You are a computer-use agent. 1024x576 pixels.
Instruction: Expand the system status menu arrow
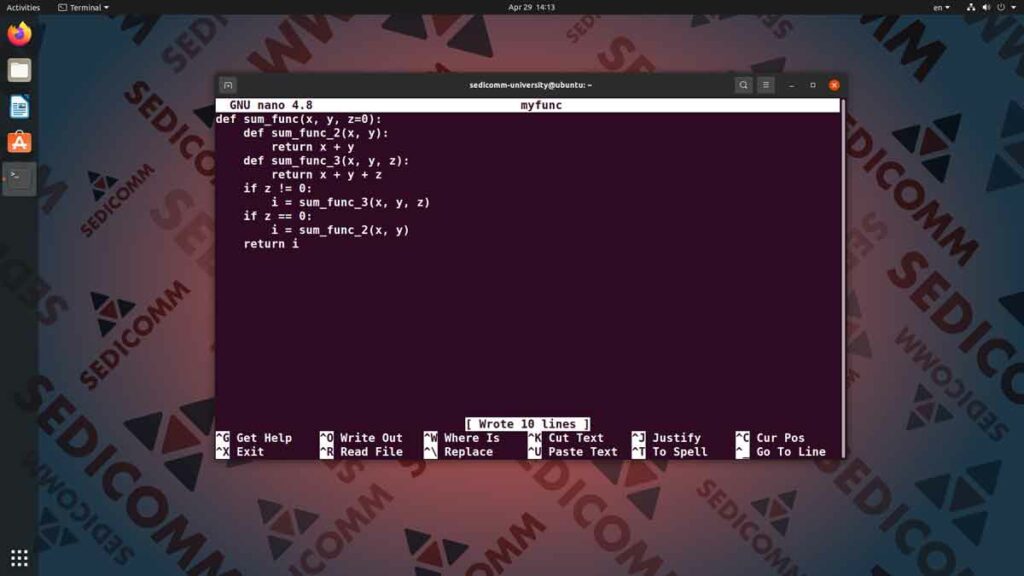point(1014,7)
